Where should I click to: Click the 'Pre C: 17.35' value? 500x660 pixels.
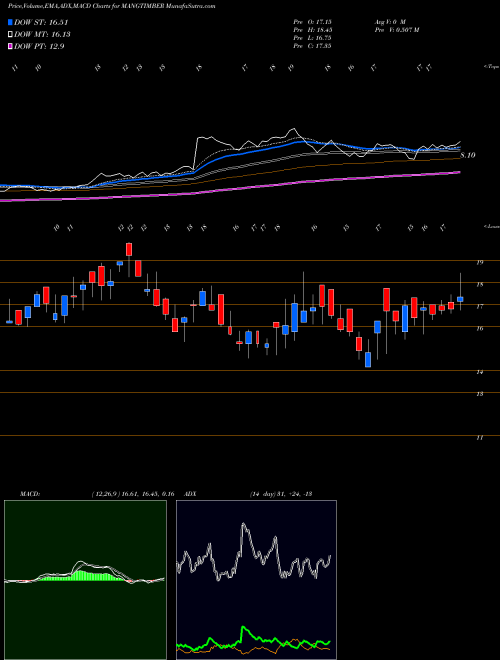tap(312, 46)
